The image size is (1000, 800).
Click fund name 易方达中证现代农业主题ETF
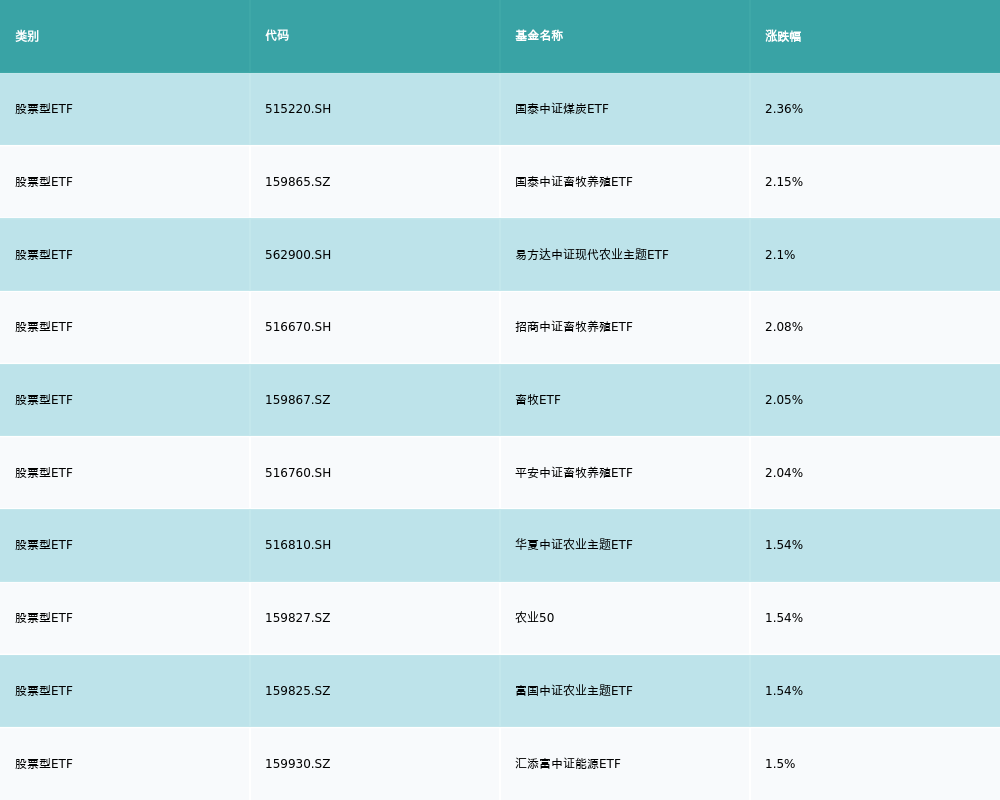[592, 255]
